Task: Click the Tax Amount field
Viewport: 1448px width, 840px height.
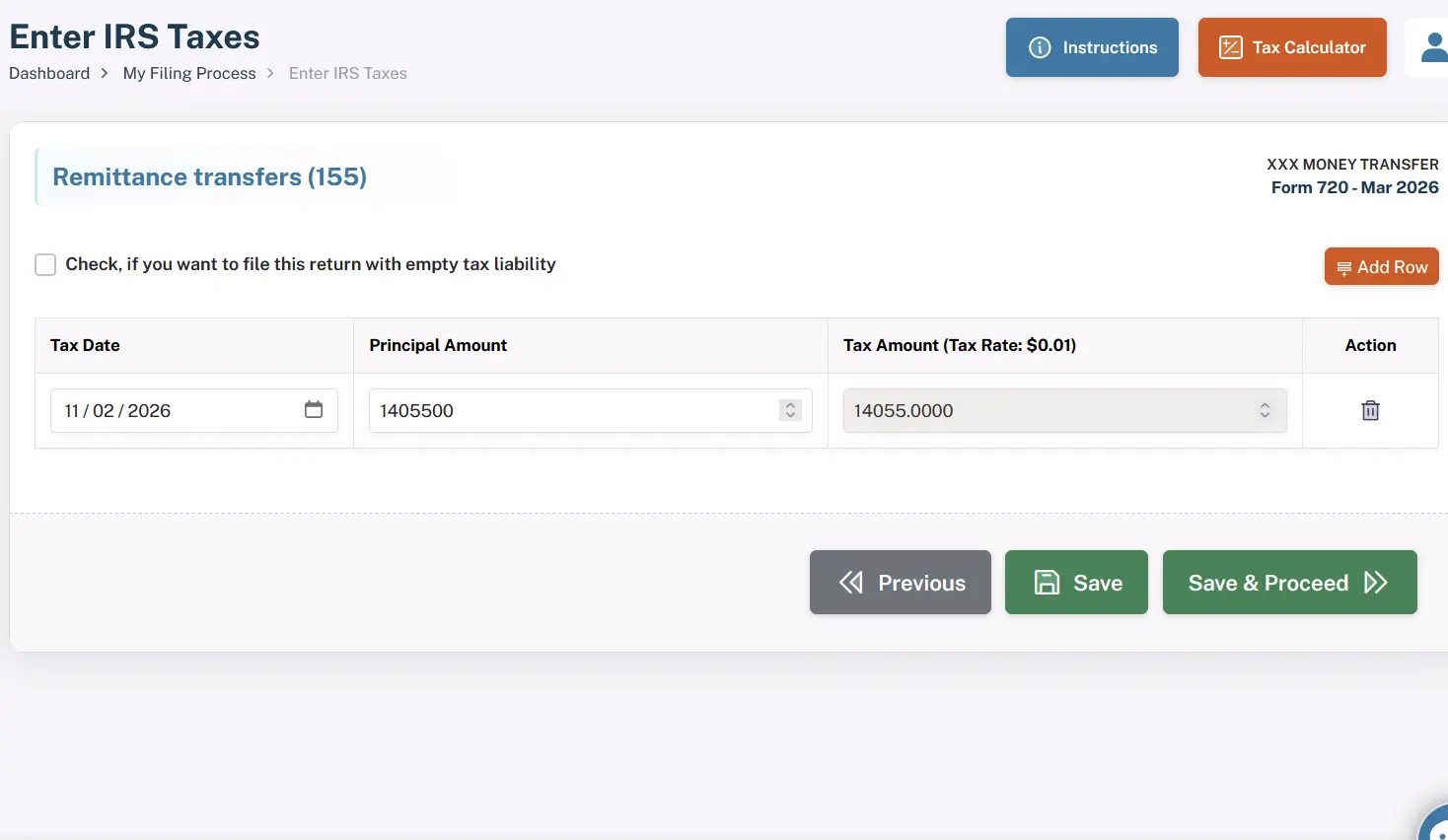Action: (x=1046, y=410)
